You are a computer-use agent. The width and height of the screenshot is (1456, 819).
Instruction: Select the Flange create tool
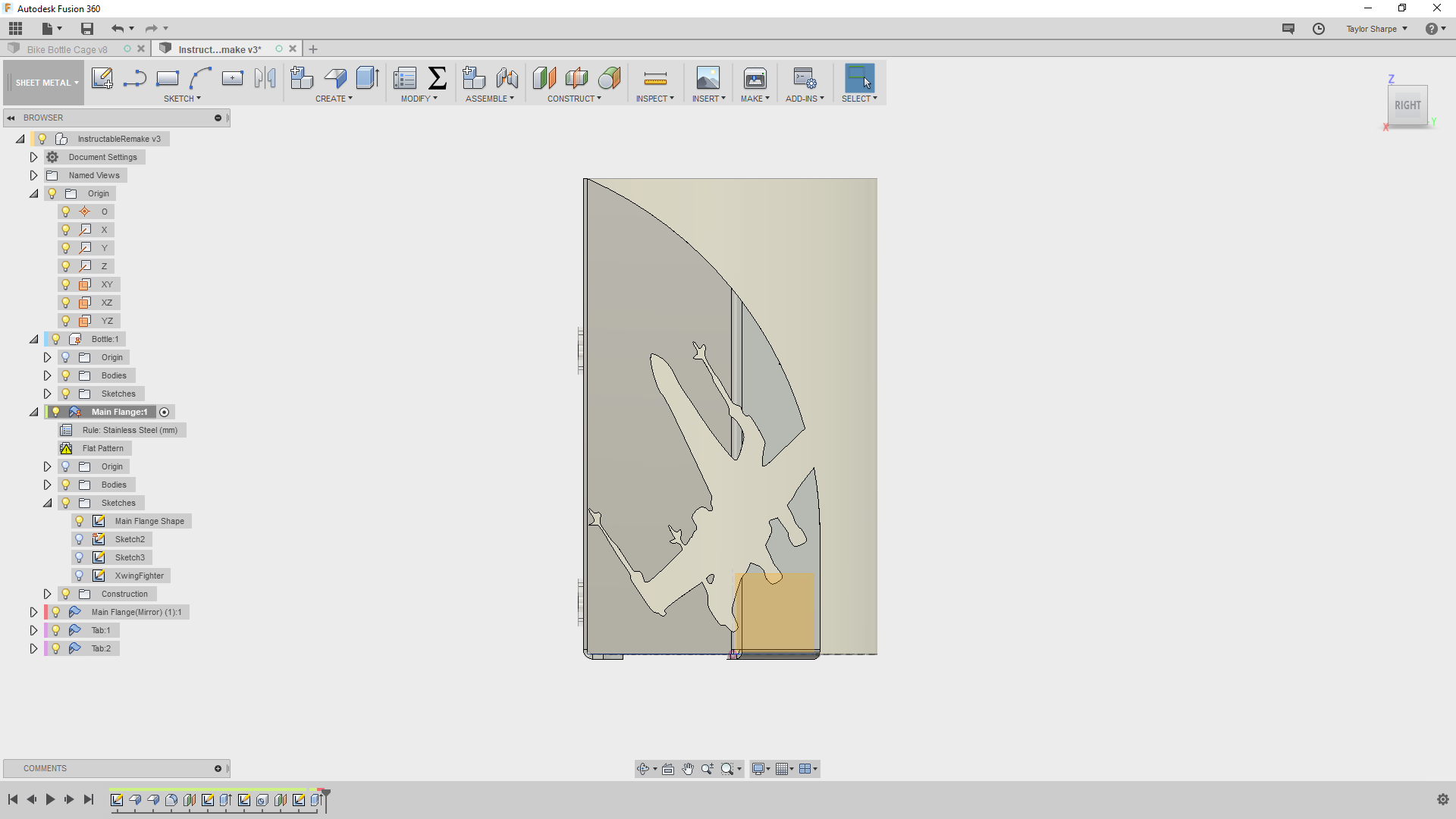click(334, 78)
